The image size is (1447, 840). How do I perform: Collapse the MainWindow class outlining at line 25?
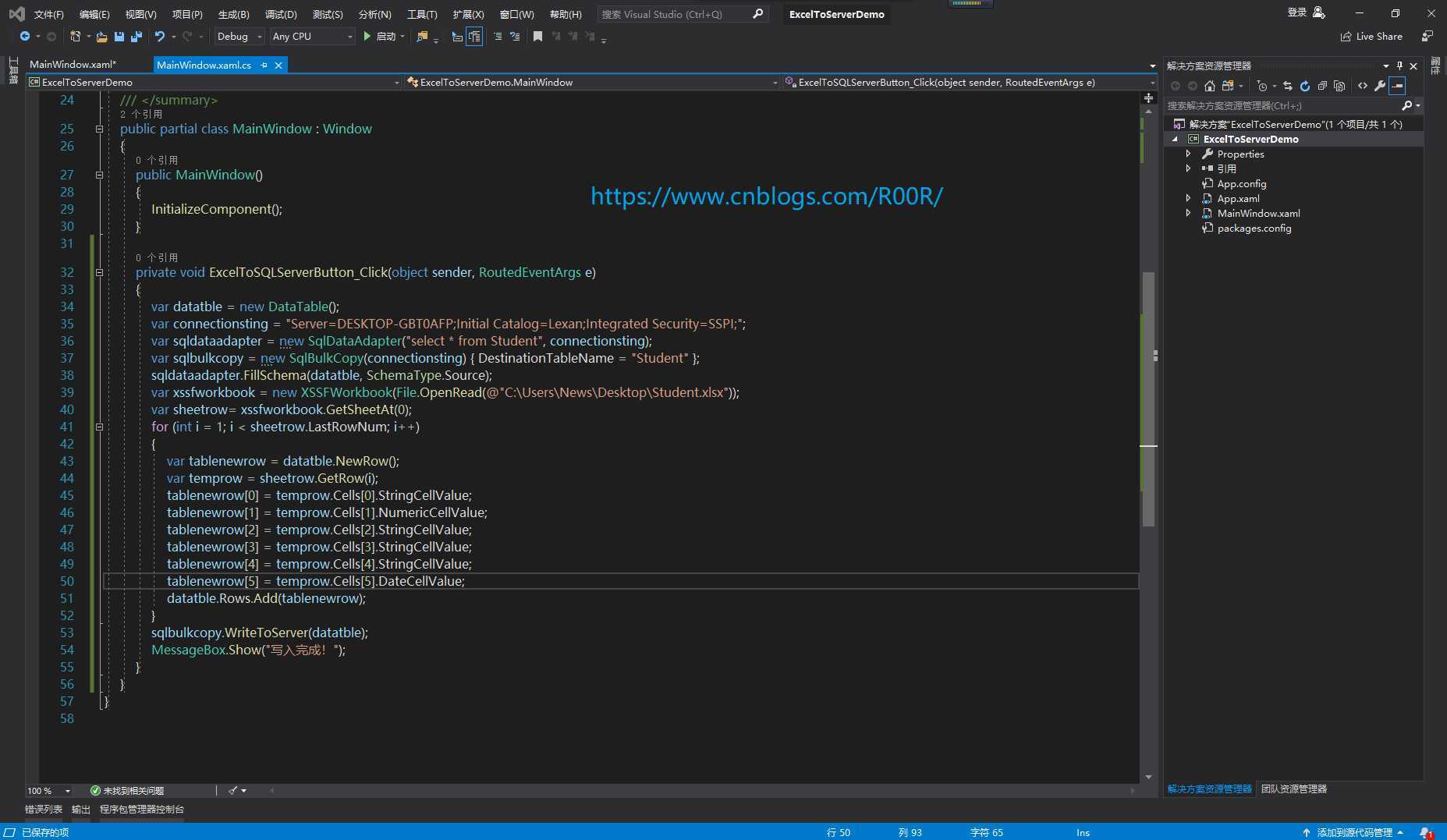click(x=99, y=129)
